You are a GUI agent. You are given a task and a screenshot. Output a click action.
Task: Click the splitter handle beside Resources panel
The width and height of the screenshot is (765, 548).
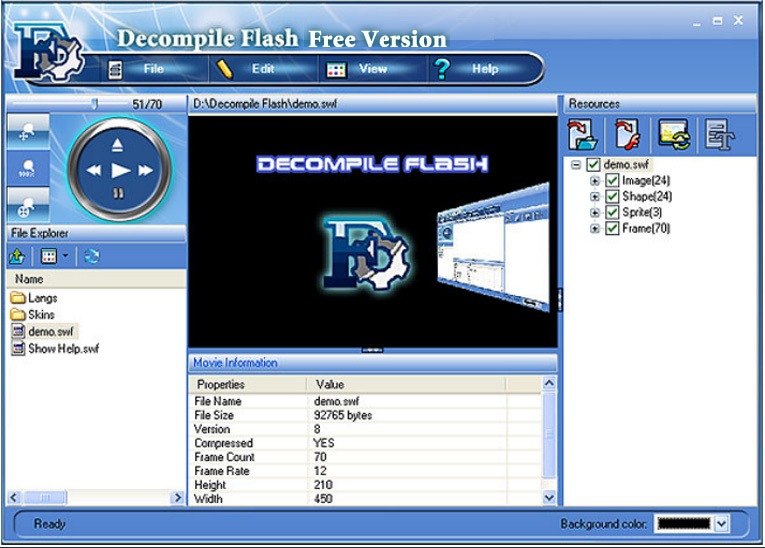(560, 299)
